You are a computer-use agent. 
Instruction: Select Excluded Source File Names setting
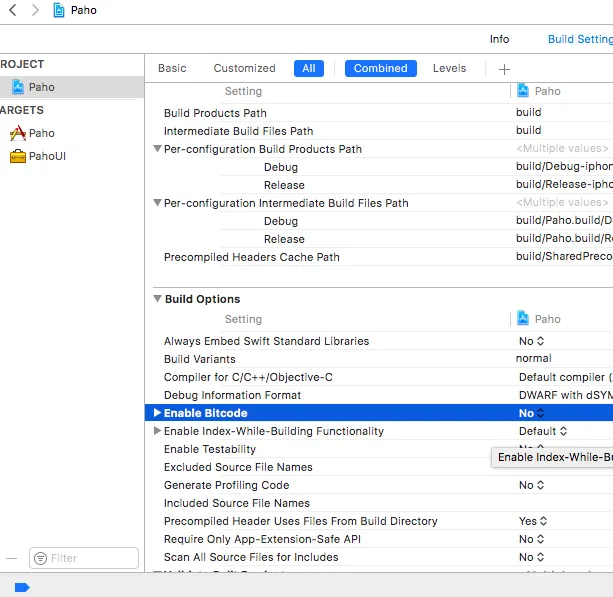[238, 467]
